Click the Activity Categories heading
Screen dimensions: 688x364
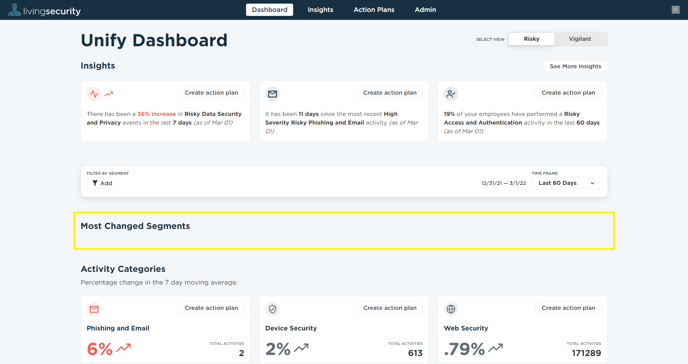(123, 269)
